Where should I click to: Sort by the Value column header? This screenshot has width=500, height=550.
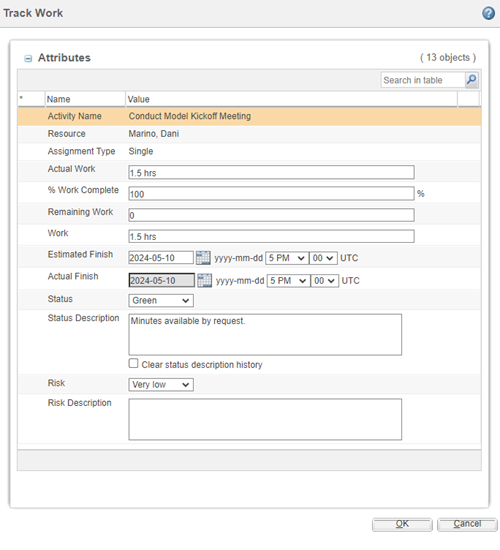[291, 99]
